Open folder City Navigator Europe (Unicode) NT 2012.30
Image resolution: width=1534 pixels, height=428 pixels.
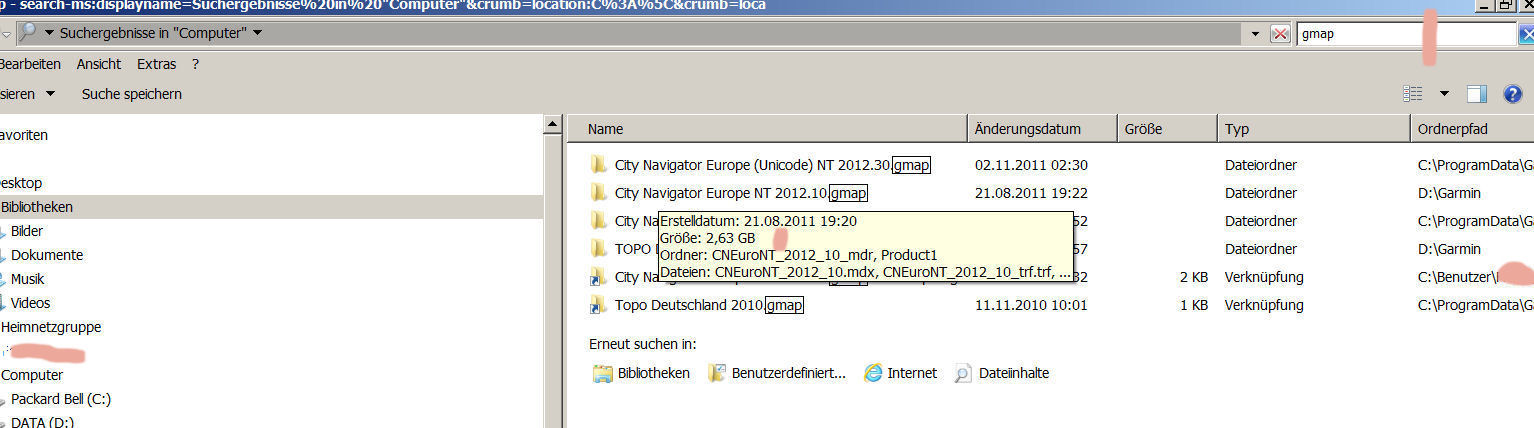773,165
